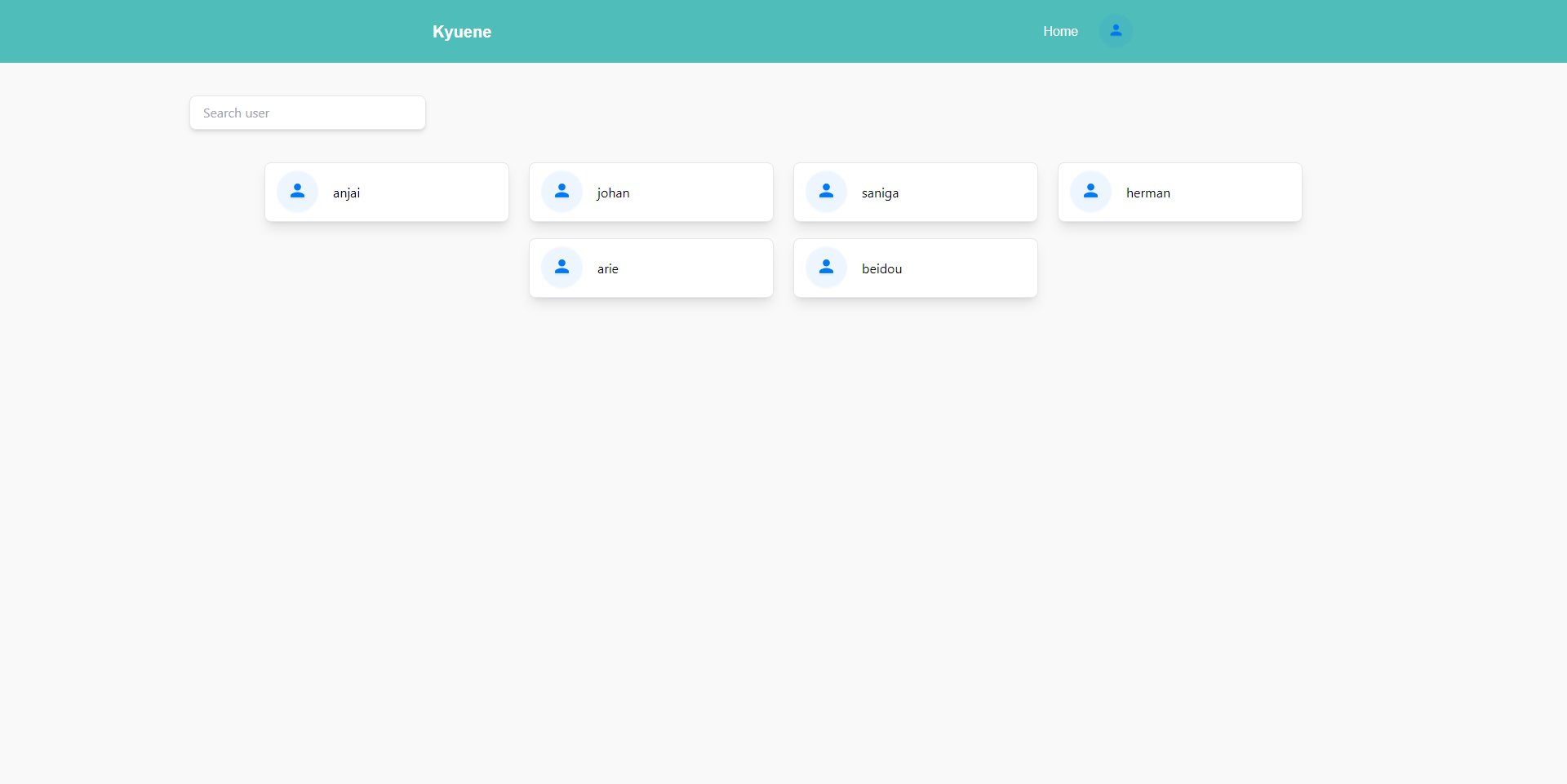1567x784 pixels.
Task: Click beidou's avatar icon
Action: coord(827,268)
